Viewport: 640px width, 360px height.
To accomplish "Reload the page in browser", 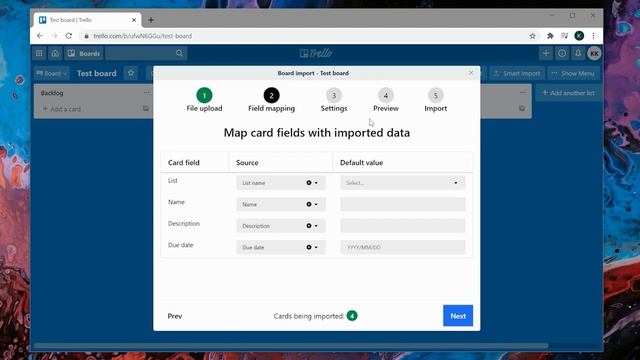I will (69, 36).
